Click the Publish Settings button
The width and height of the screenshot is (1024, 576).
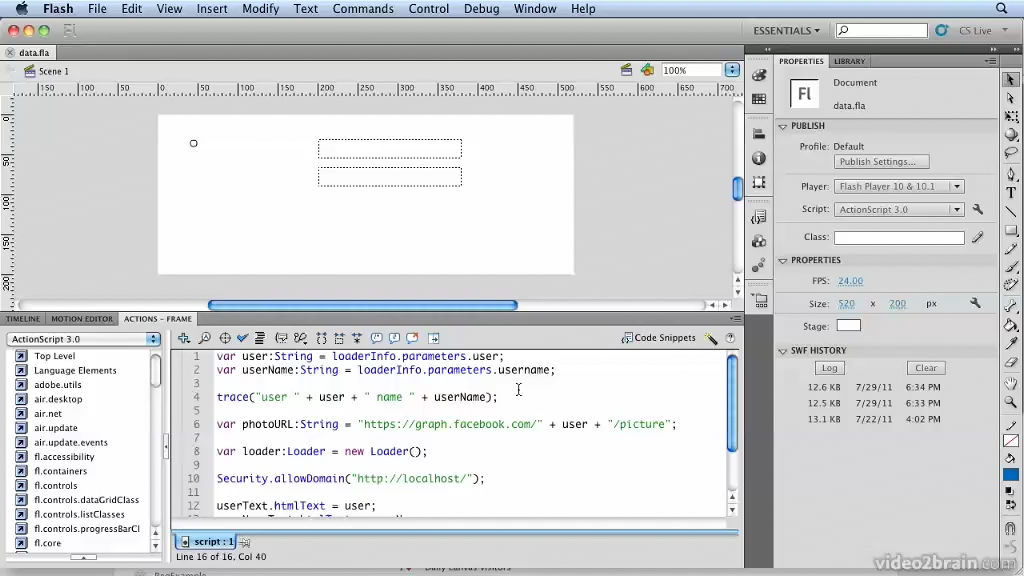pos(881,161)
